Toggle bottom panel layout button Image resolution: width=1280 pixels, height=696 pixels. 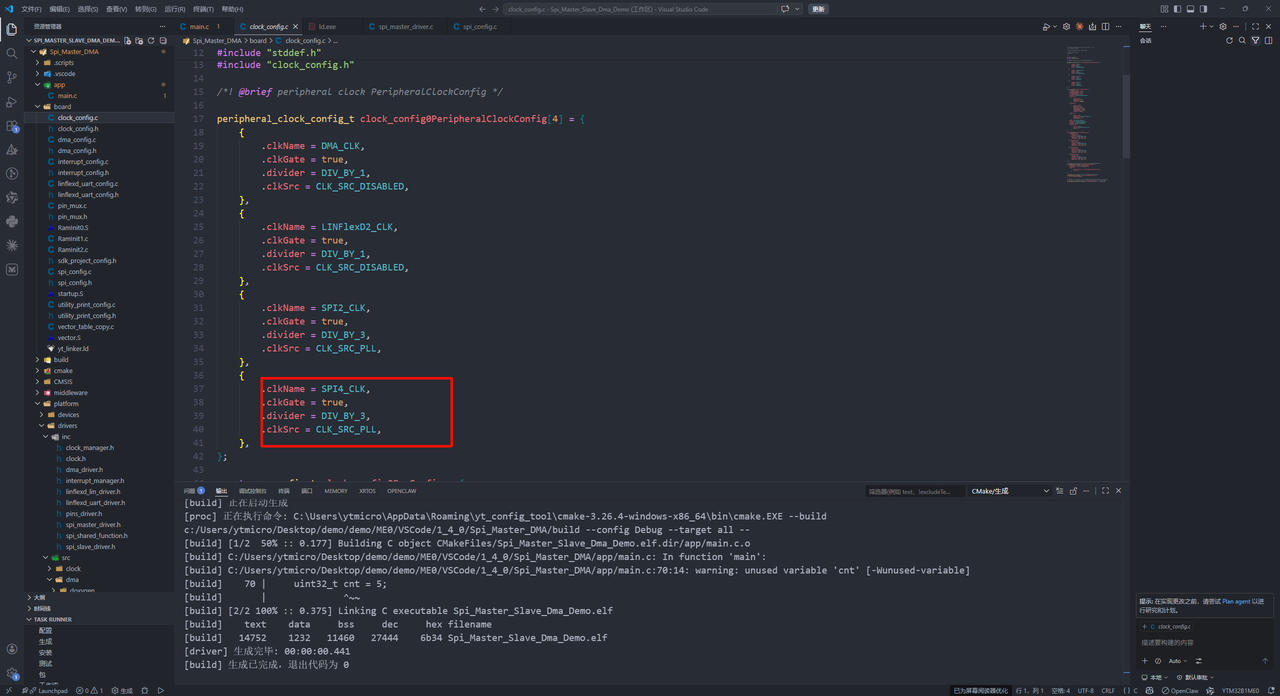tap(1191, 9)
